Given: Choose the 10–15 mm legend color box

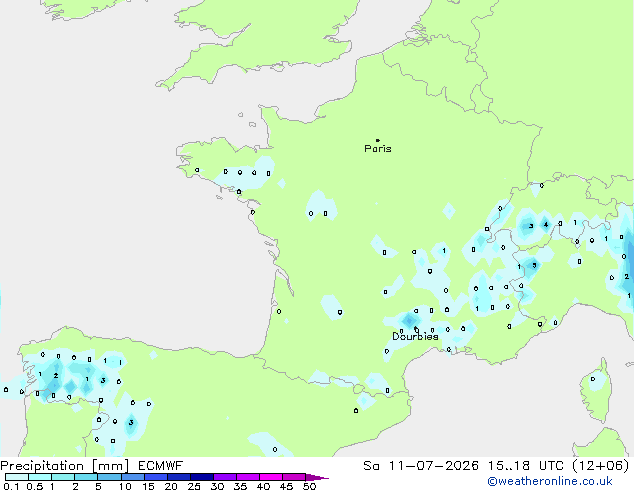Looking at the screenshot, I should [133, 477].
